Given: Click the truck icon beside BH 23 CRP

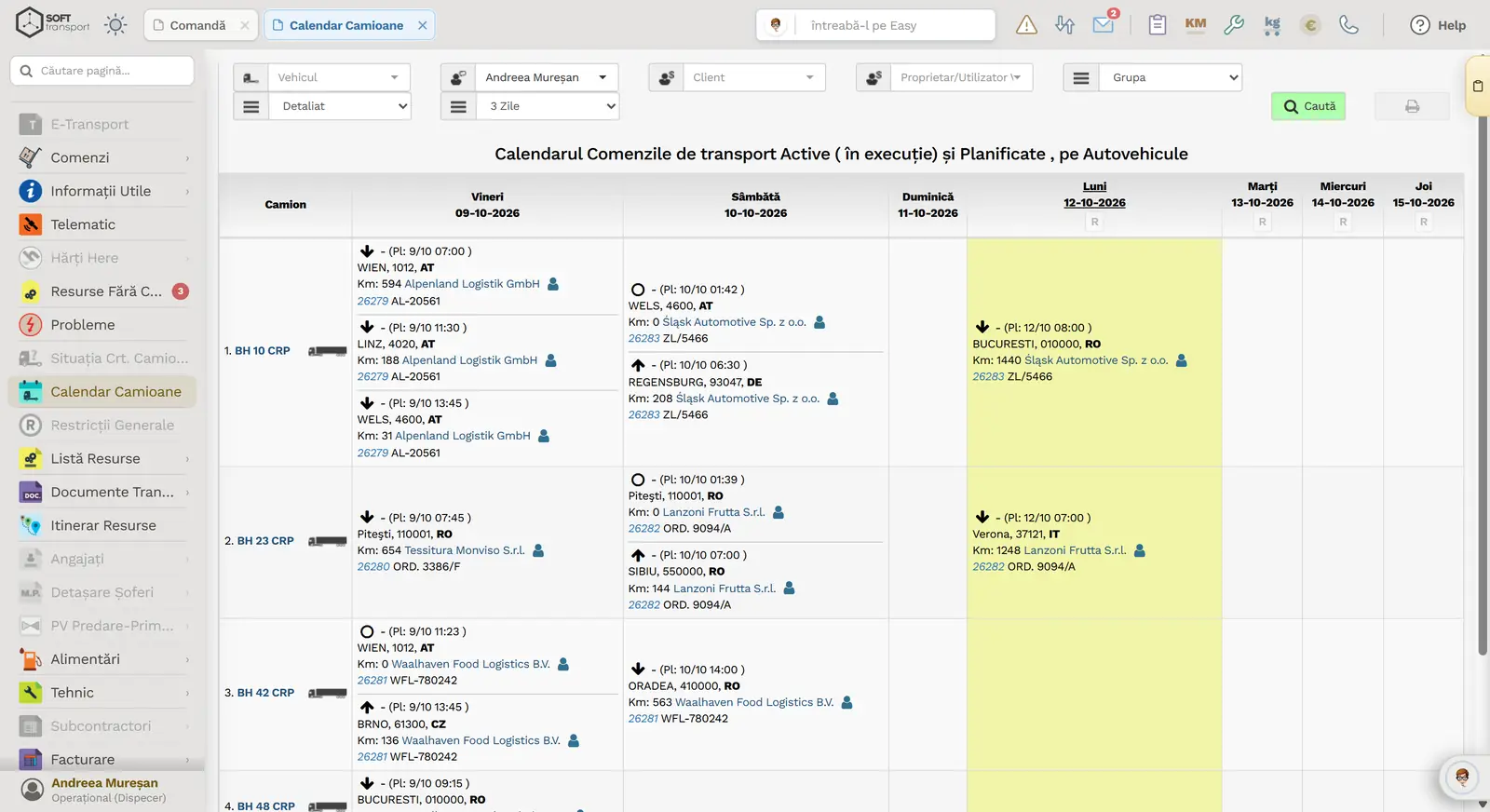Looking at the screenshot, I should (x=328, y=541).
